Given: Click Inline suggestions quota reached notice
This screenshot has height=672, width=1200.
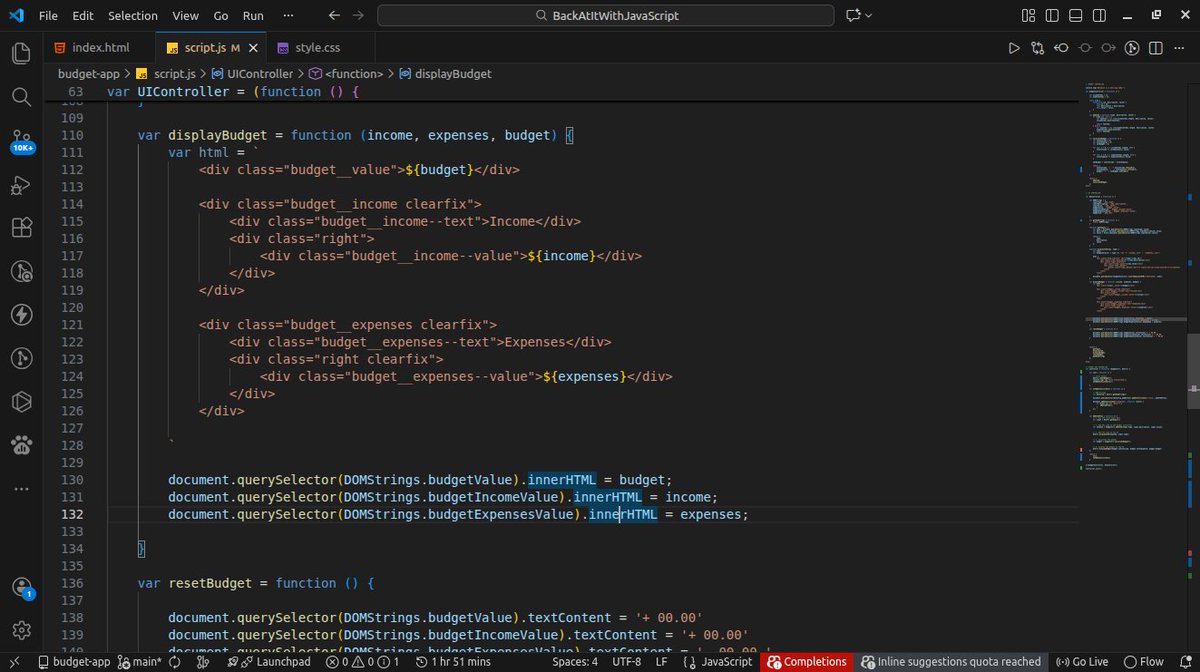Looking at the screenshot, I should point(952,662).
